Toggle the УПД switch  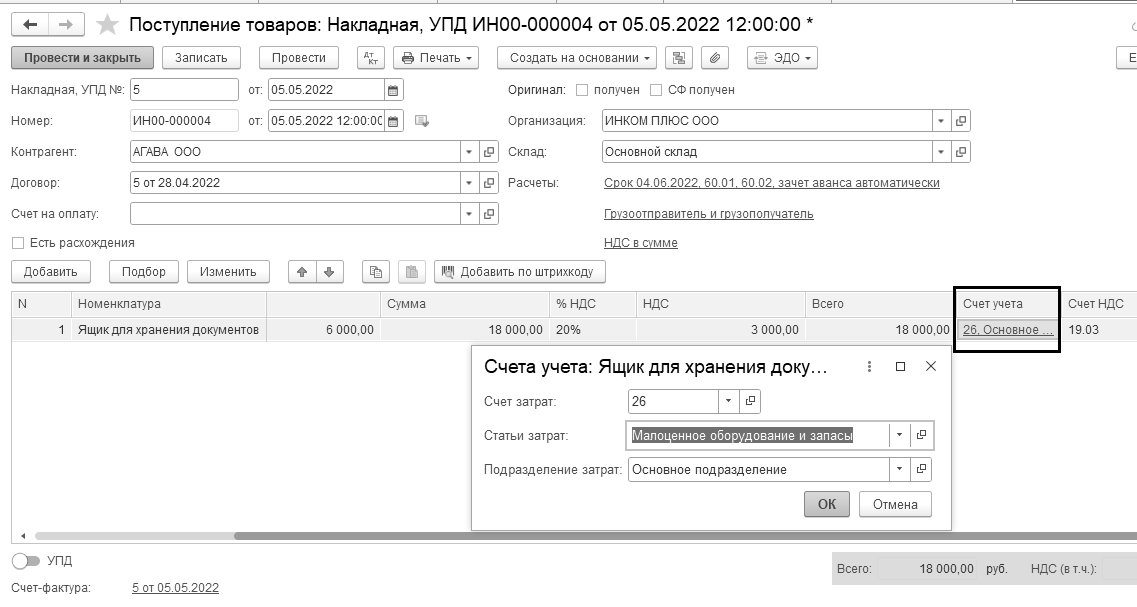[x=25, y=561]
